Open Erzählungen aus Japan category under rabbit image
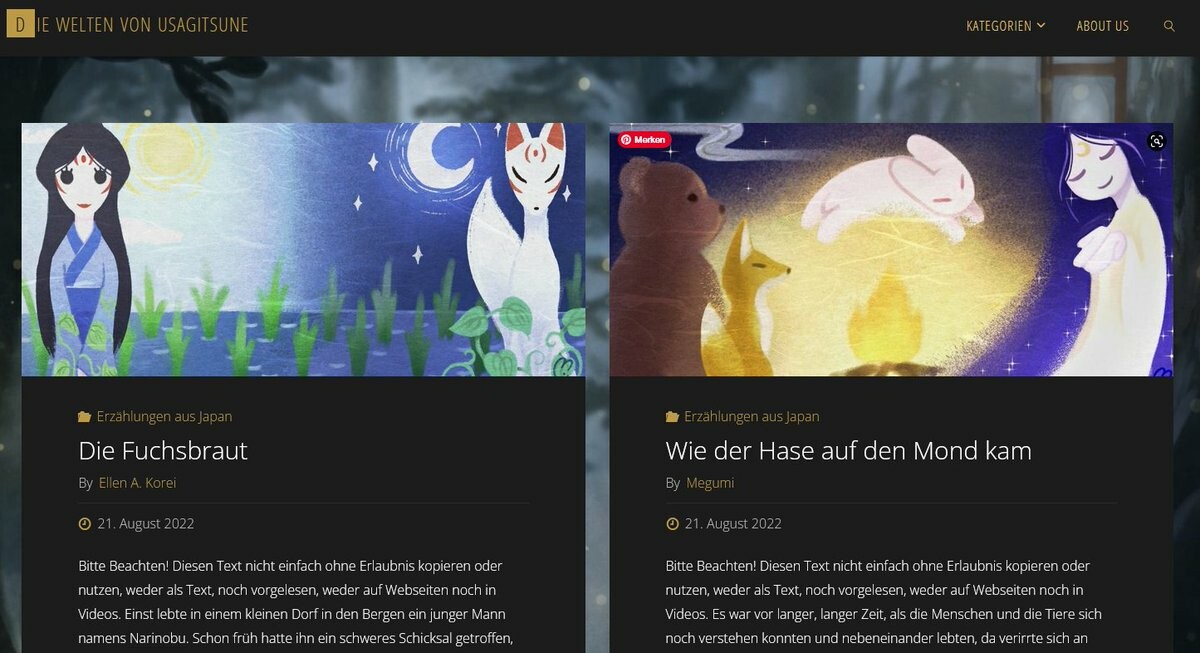1200x653 pixels. click(x=752, y=417)
